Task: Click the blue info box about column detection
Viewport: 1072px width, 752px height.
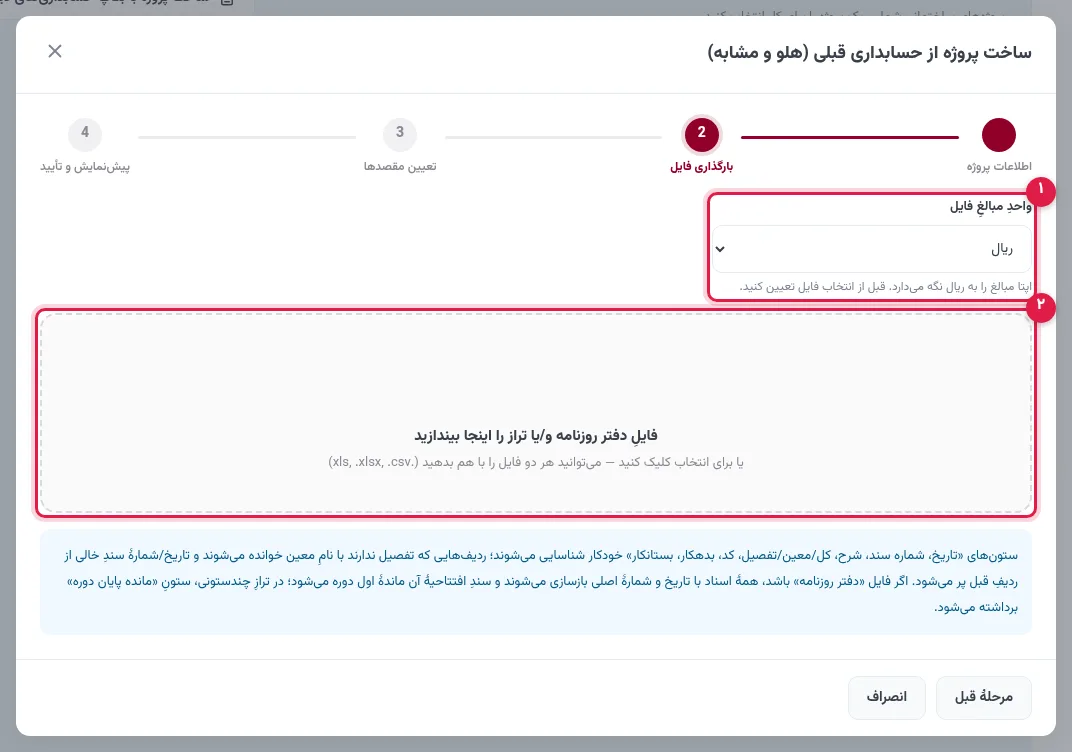Action: [536, 582]
